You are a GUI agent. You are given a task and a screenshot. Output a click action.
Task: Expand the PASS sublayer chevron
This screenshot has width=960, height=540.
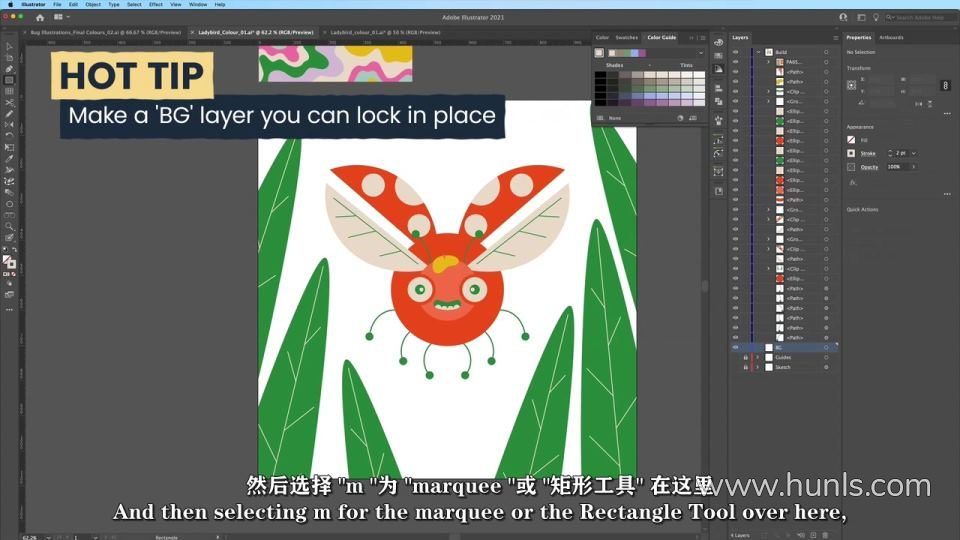click(768, 62)
